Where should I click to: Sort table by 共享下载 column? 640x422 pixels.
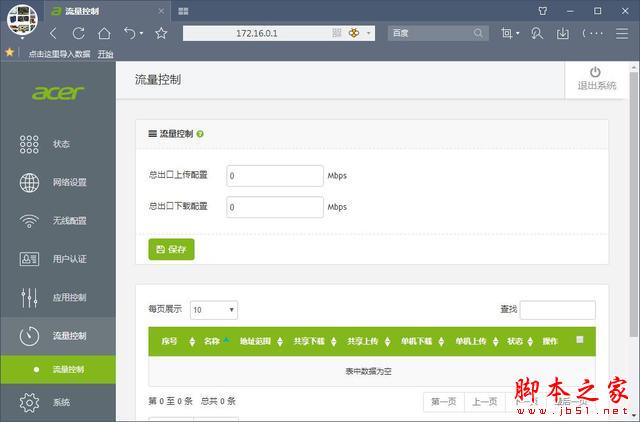pyautogui.click(x=333, y=341)
